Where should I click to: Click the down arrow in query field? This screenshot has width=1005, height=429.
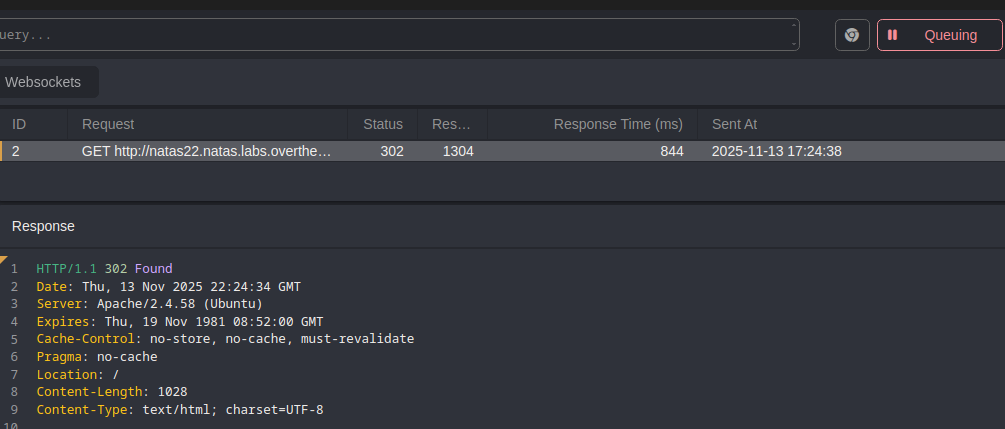pos(793,42)
